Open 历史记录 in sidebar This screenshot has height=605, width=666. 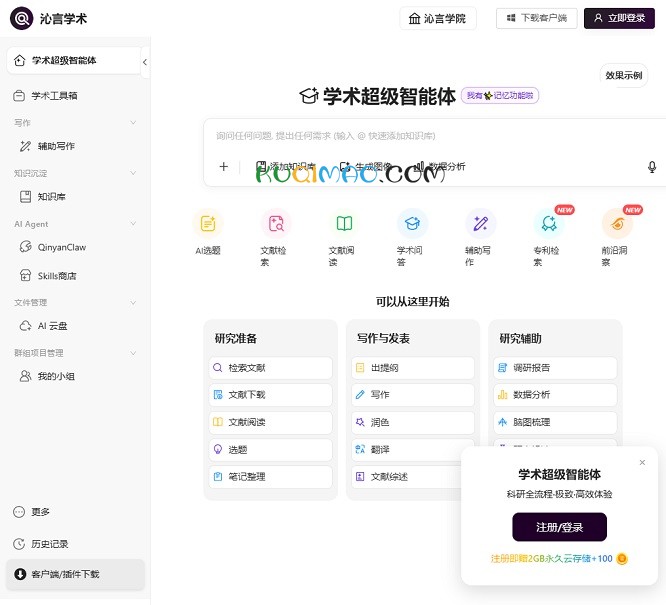[x=41, y=544]
